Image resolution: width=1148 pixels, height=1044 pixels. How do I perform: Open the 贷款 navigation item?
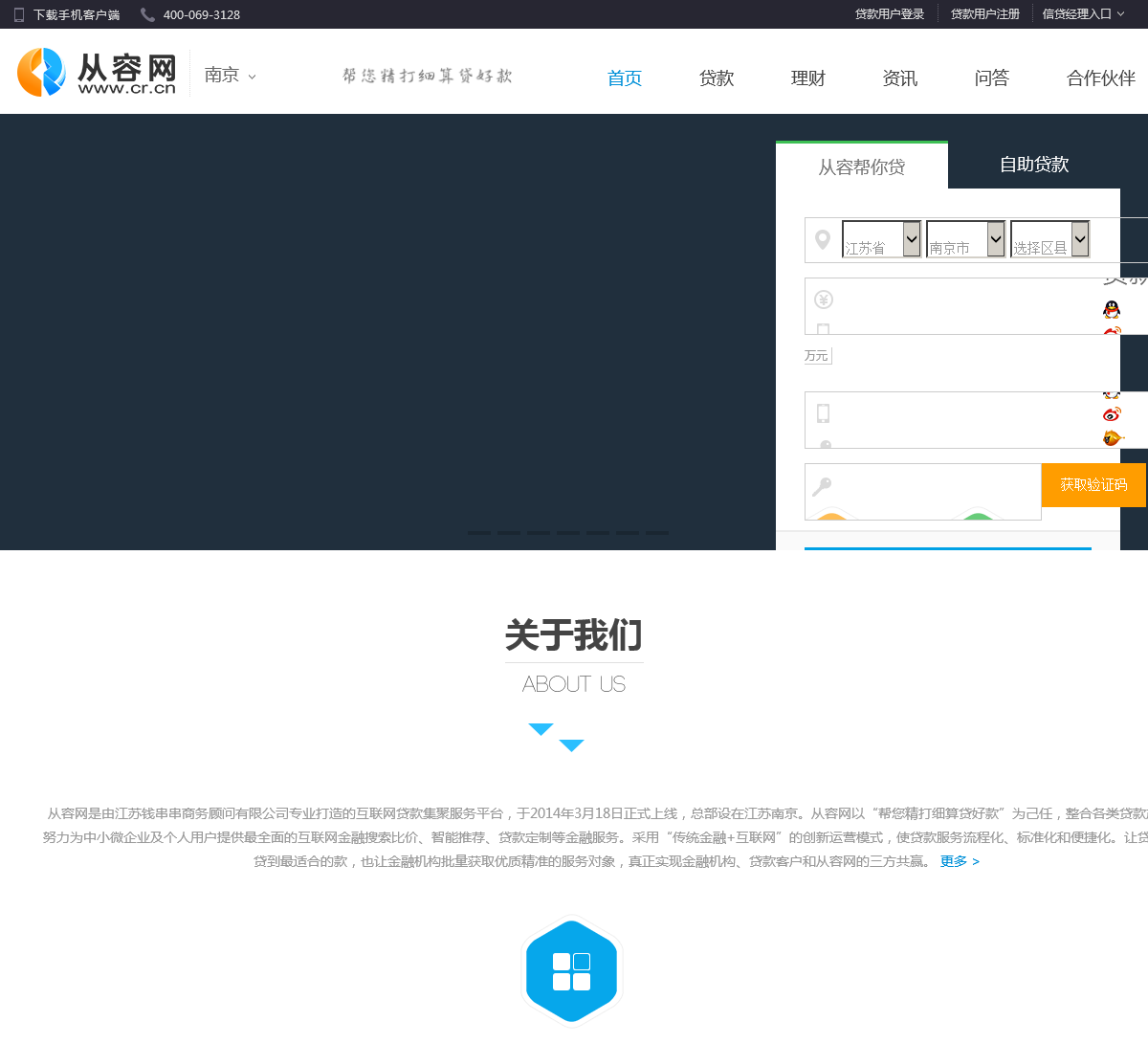coord(717,78)
